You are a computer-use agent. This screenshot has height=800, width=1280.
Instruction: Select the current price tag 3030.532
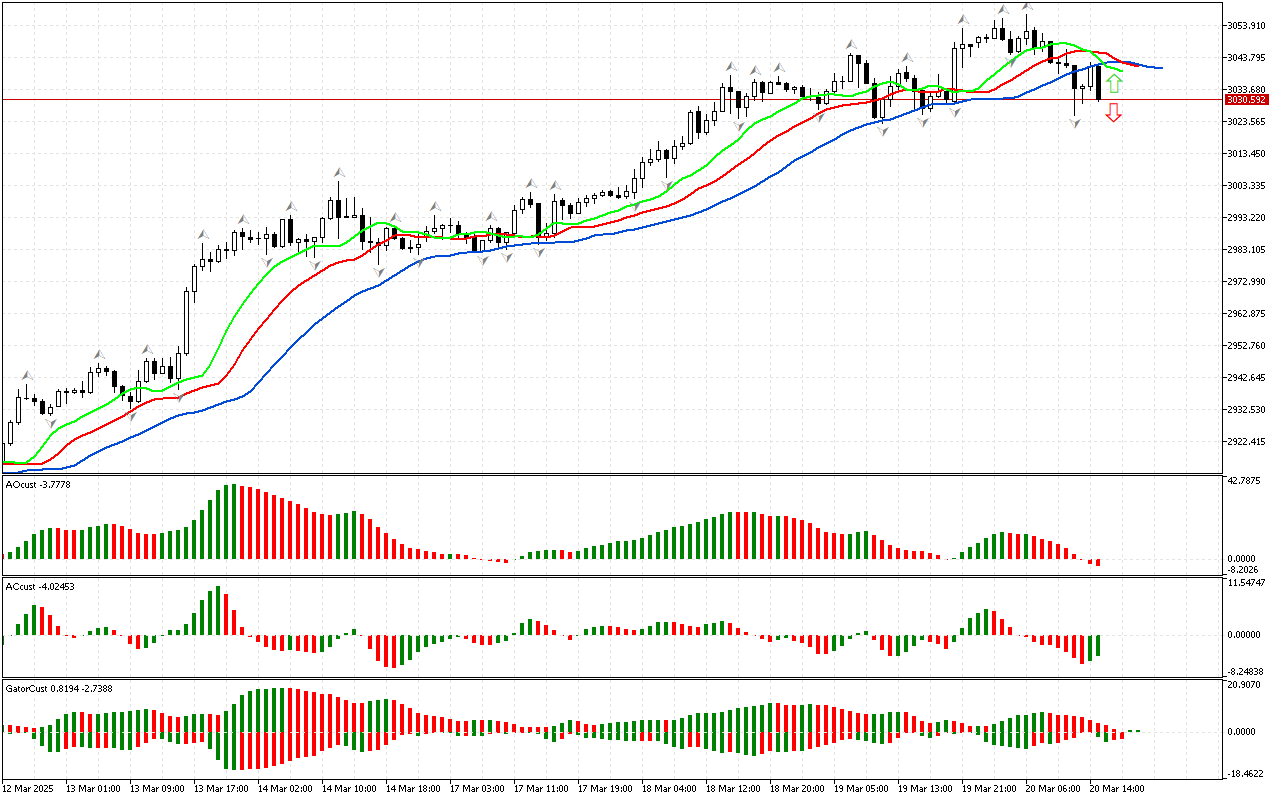click(1247, 99)
